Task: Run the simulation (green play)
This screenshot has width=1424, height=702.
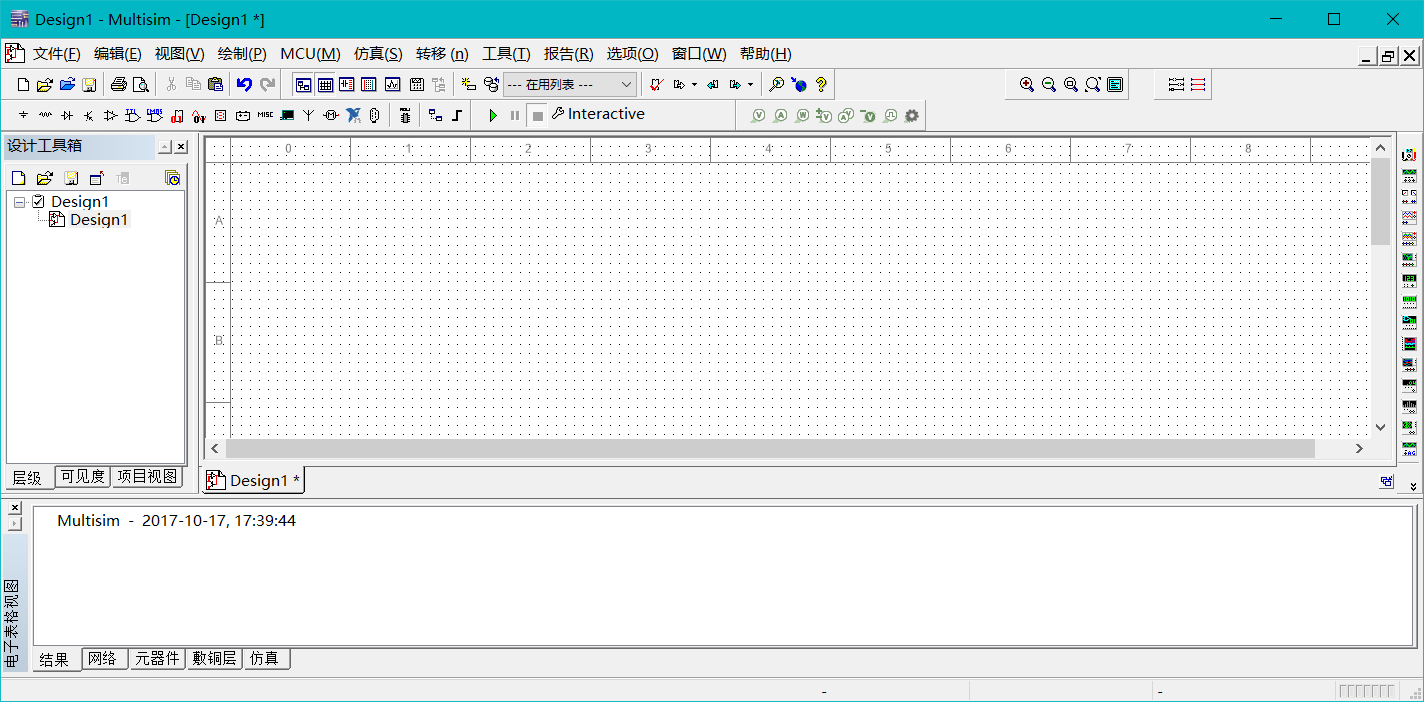Action: coord(493,115)
